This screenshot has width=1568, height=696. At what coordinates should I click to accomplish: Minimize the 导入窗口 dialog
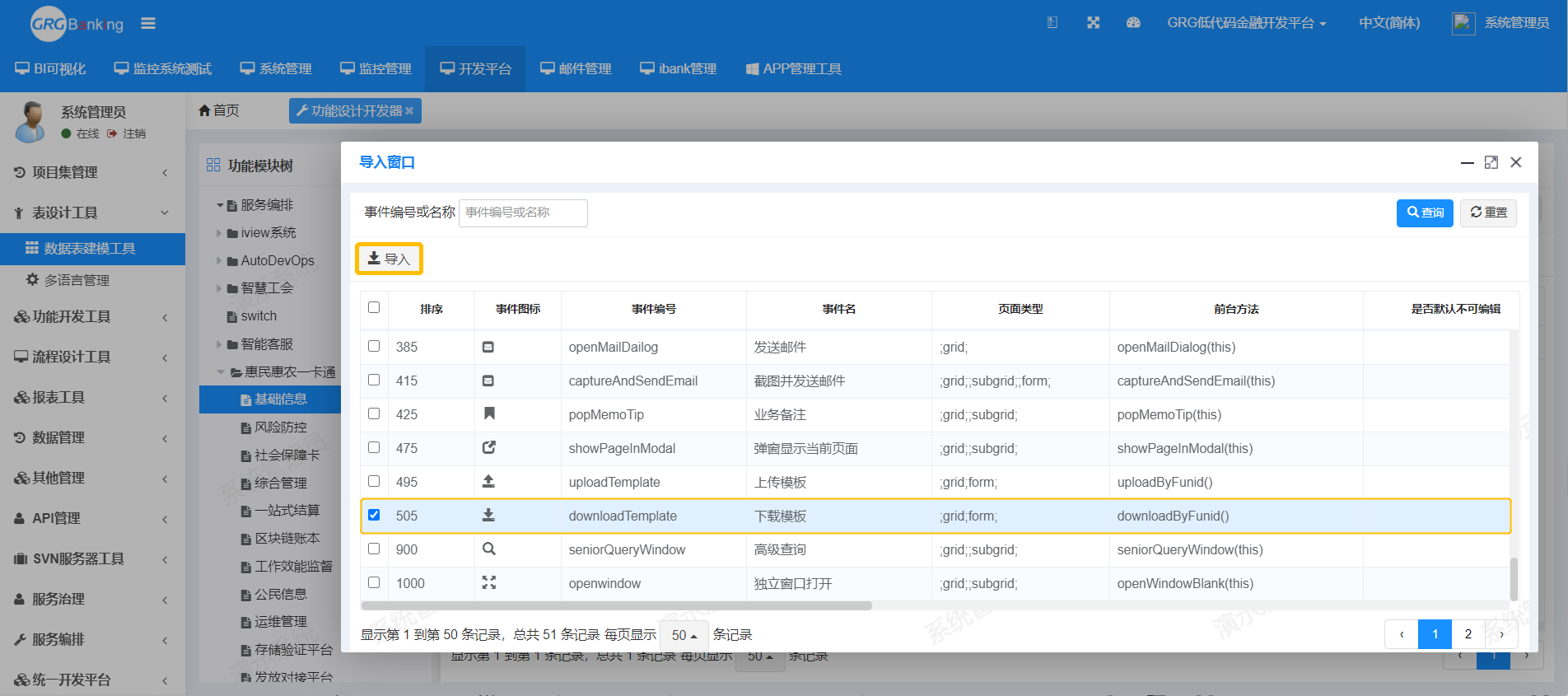1467,162
